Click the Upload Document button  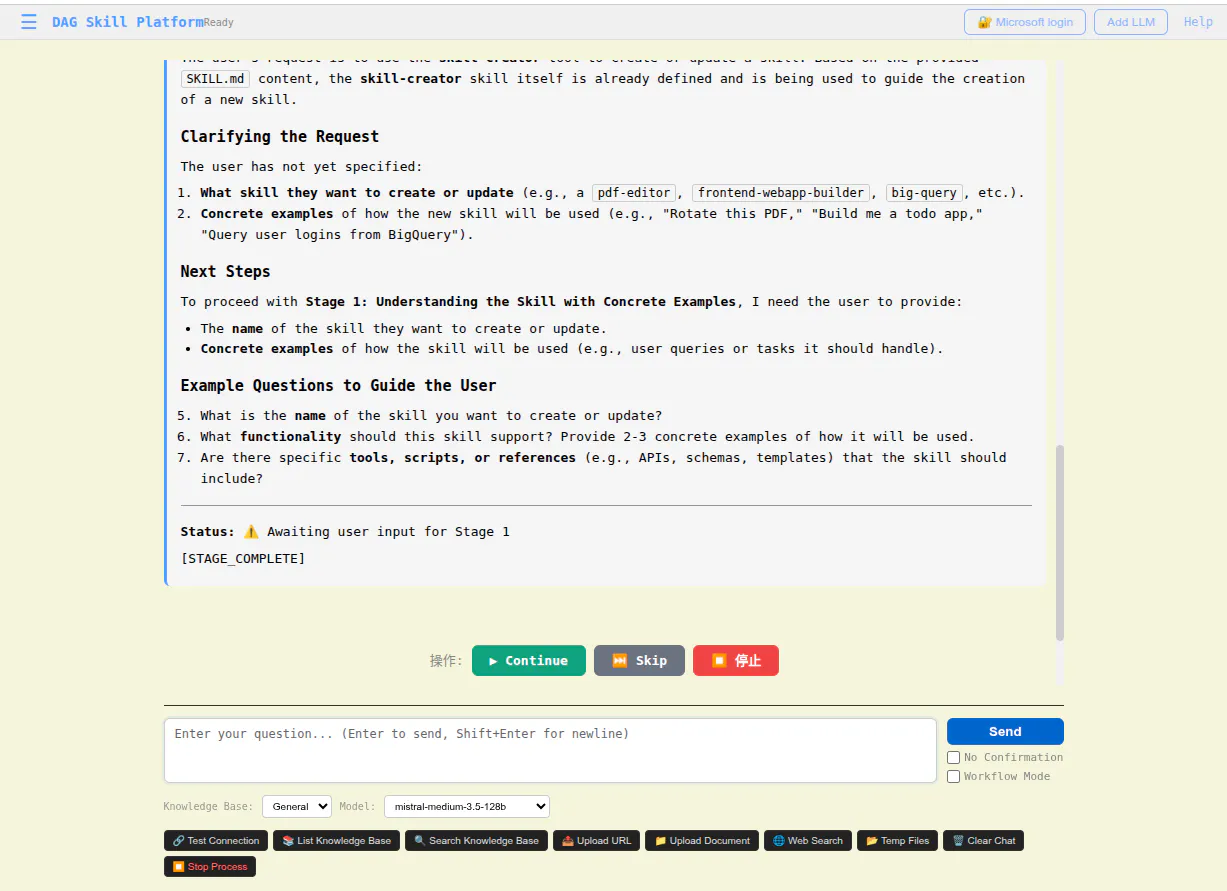click(x=702, y=840)
